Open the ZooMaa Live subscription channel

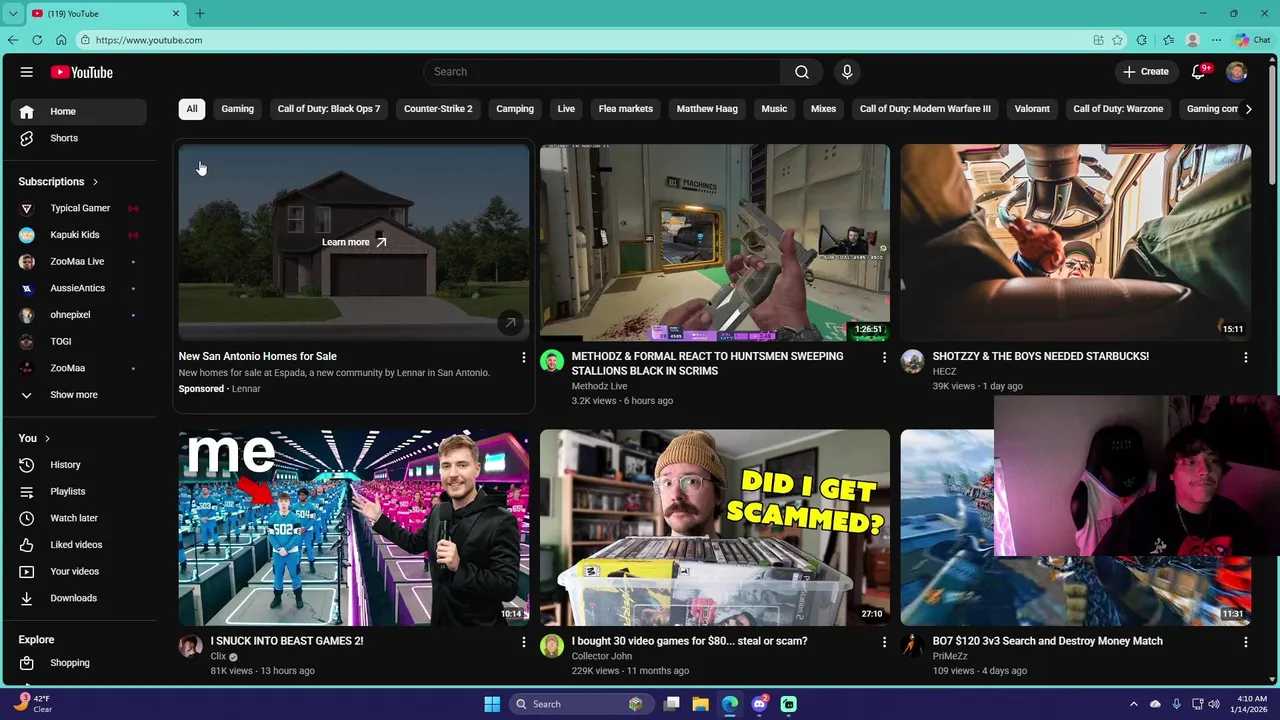[79, 261]
